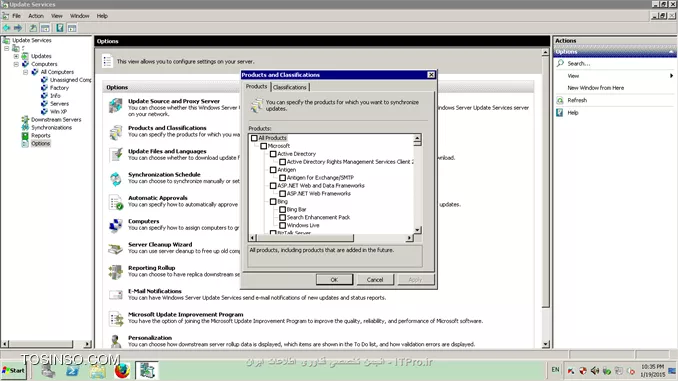This screenshot has height=381, width=678.
Task: Check the Bing Bar checkbox
Action: [283, 209]
